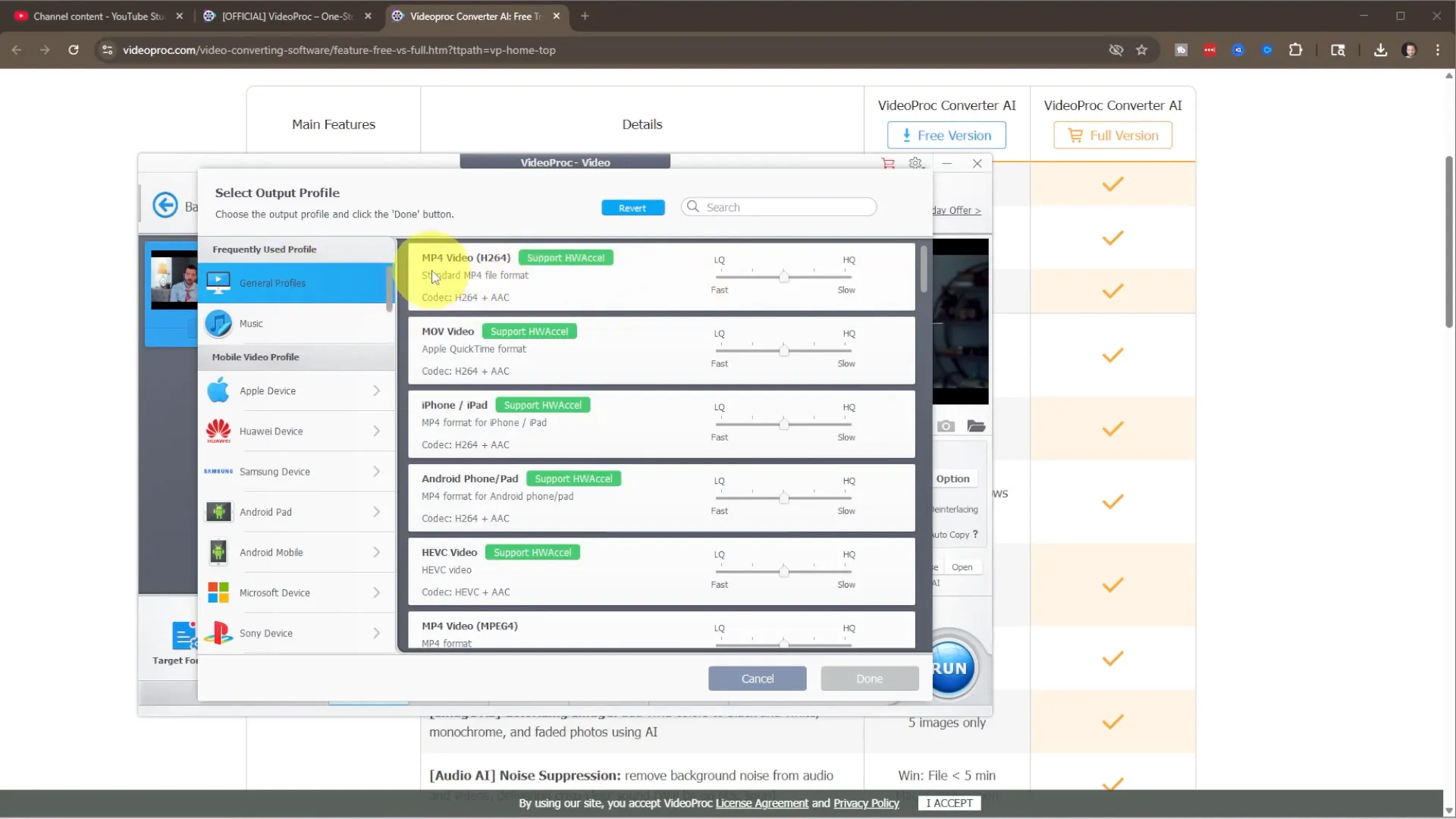
Task: Click the search magnifier icon
Action: click(693, 206)
